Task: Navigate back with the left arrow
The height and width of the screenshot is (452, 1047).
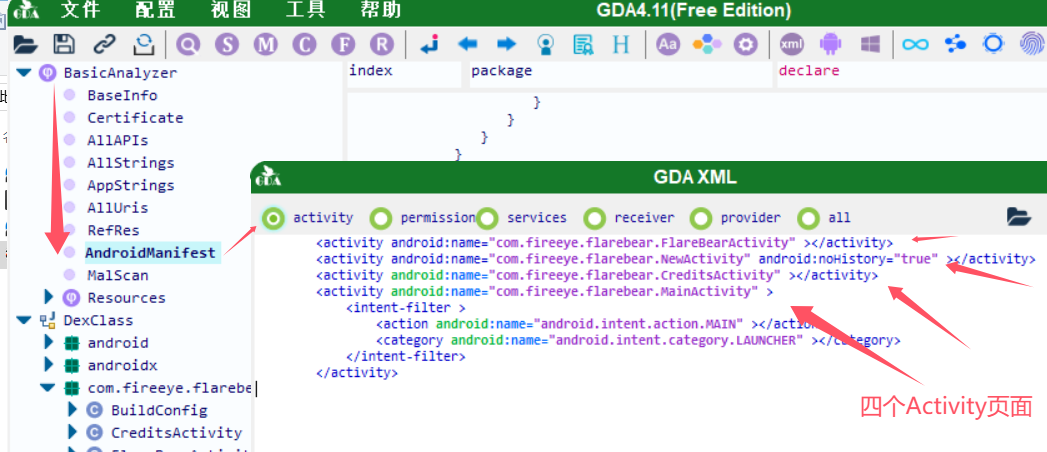Action: point(467,45)
